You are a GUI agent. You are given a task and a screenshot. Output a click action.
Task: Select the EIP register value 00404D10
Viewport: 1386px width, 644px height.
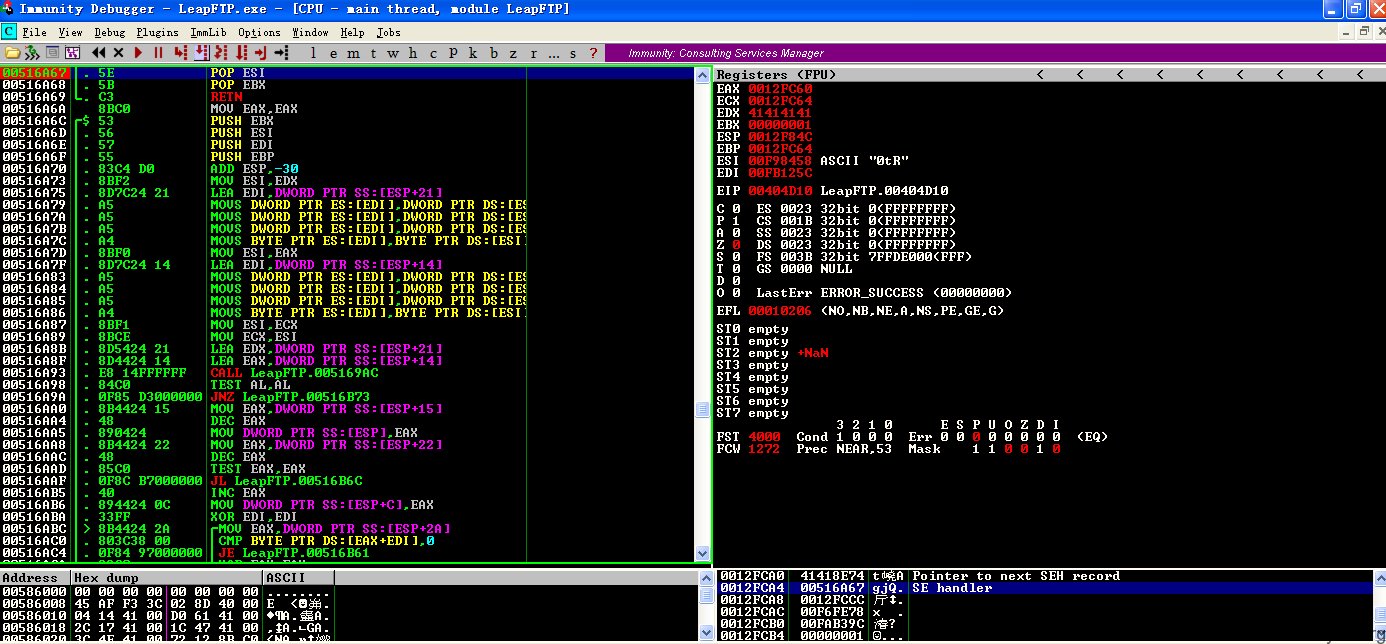tap(780, 191)
